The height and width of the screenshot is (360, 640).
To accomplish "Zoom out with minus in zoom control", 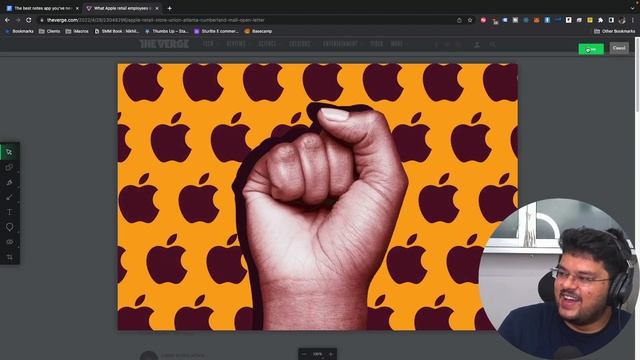I will click(x=304, y=354).
